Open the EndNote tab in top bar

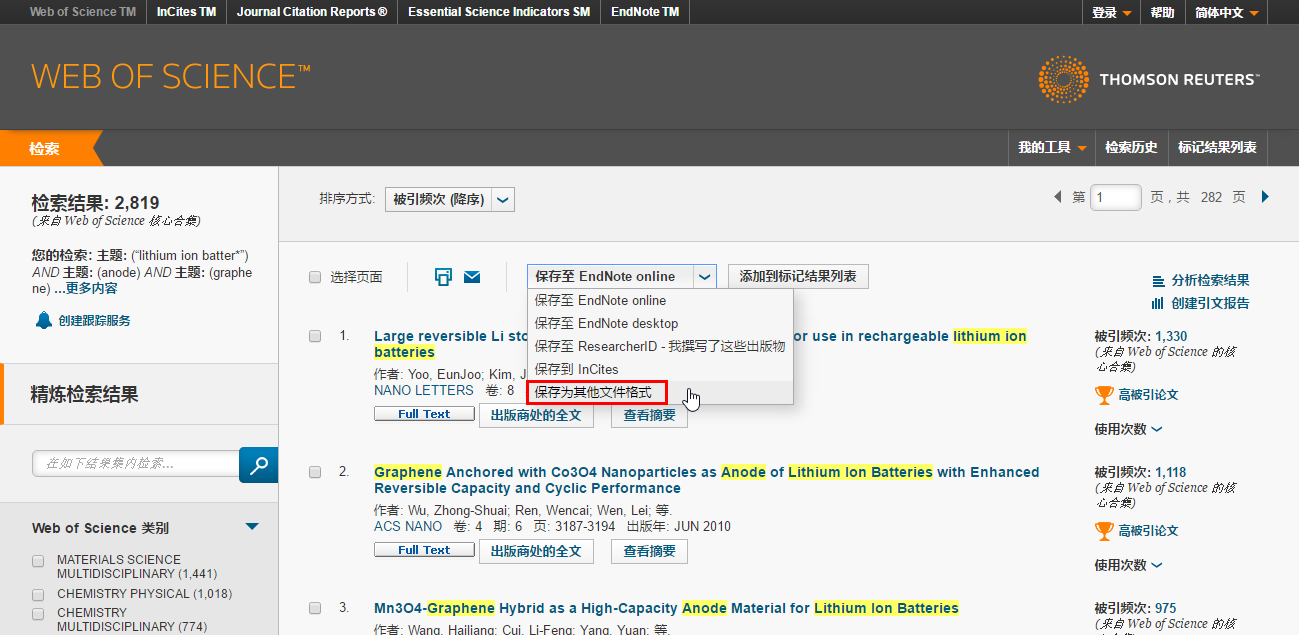tap(645, 13)
